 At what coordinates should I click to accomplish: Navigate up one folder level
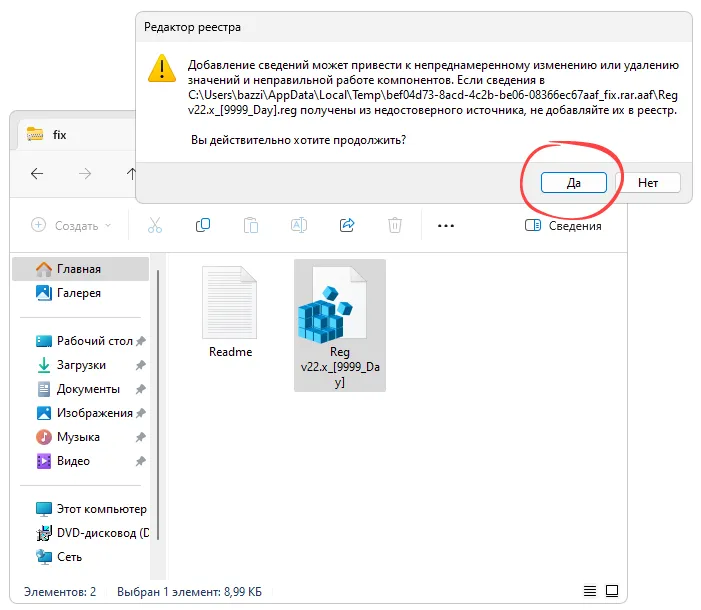click(131, 174)
